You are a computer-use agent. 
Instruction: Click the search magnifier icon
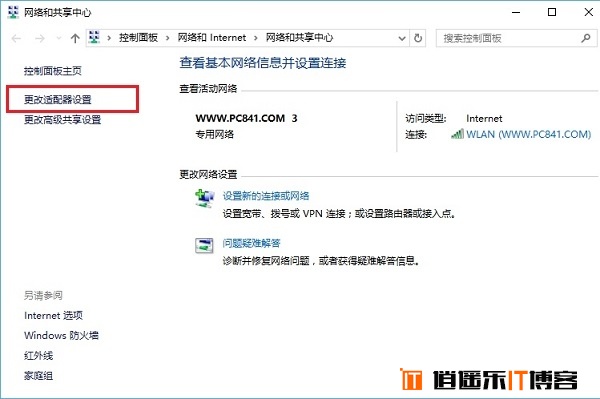point(586,38)
